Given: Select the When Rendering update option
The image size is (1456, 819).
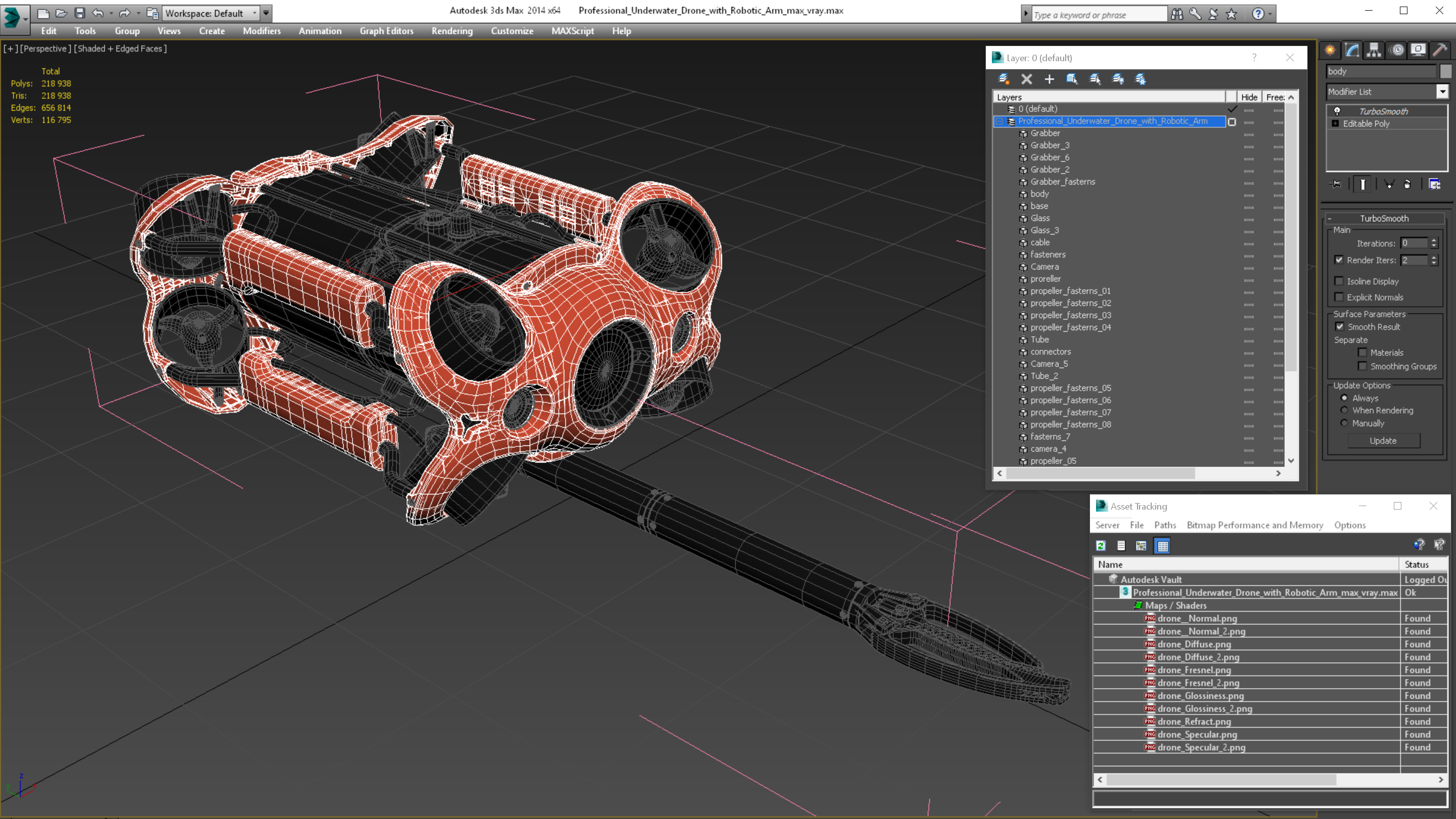Looking at the screenshot, I should tap(1345, 411).
